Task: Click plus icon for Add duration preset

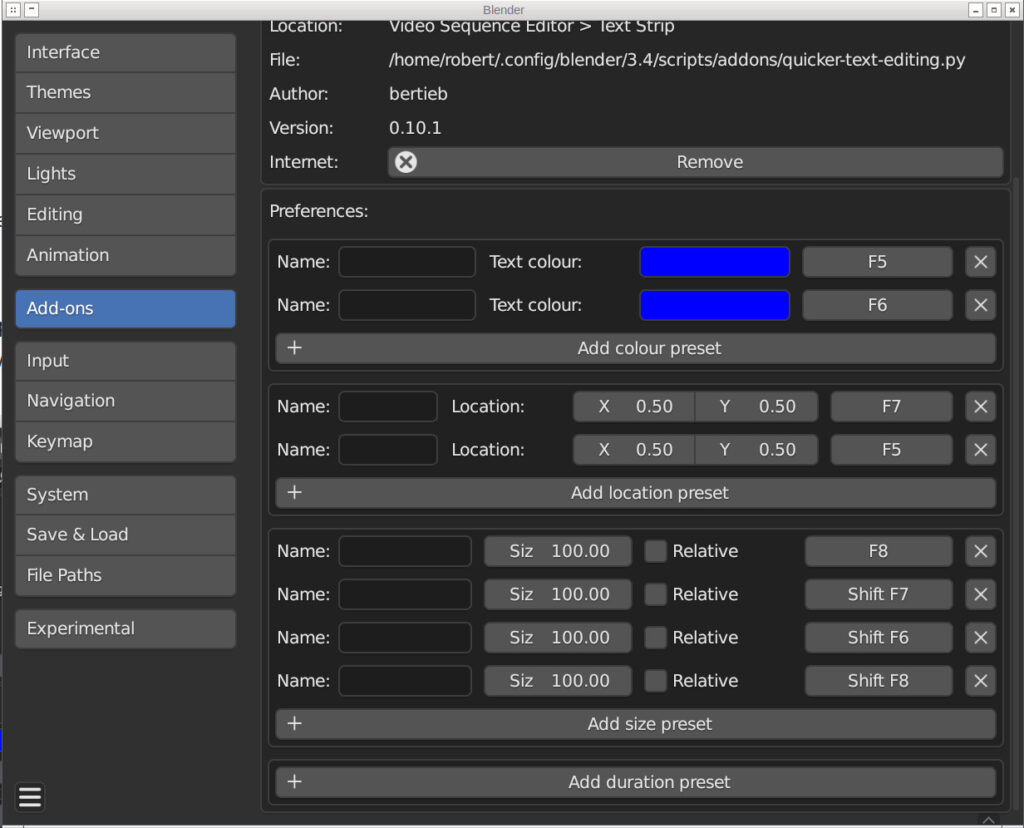Action: 295,782
